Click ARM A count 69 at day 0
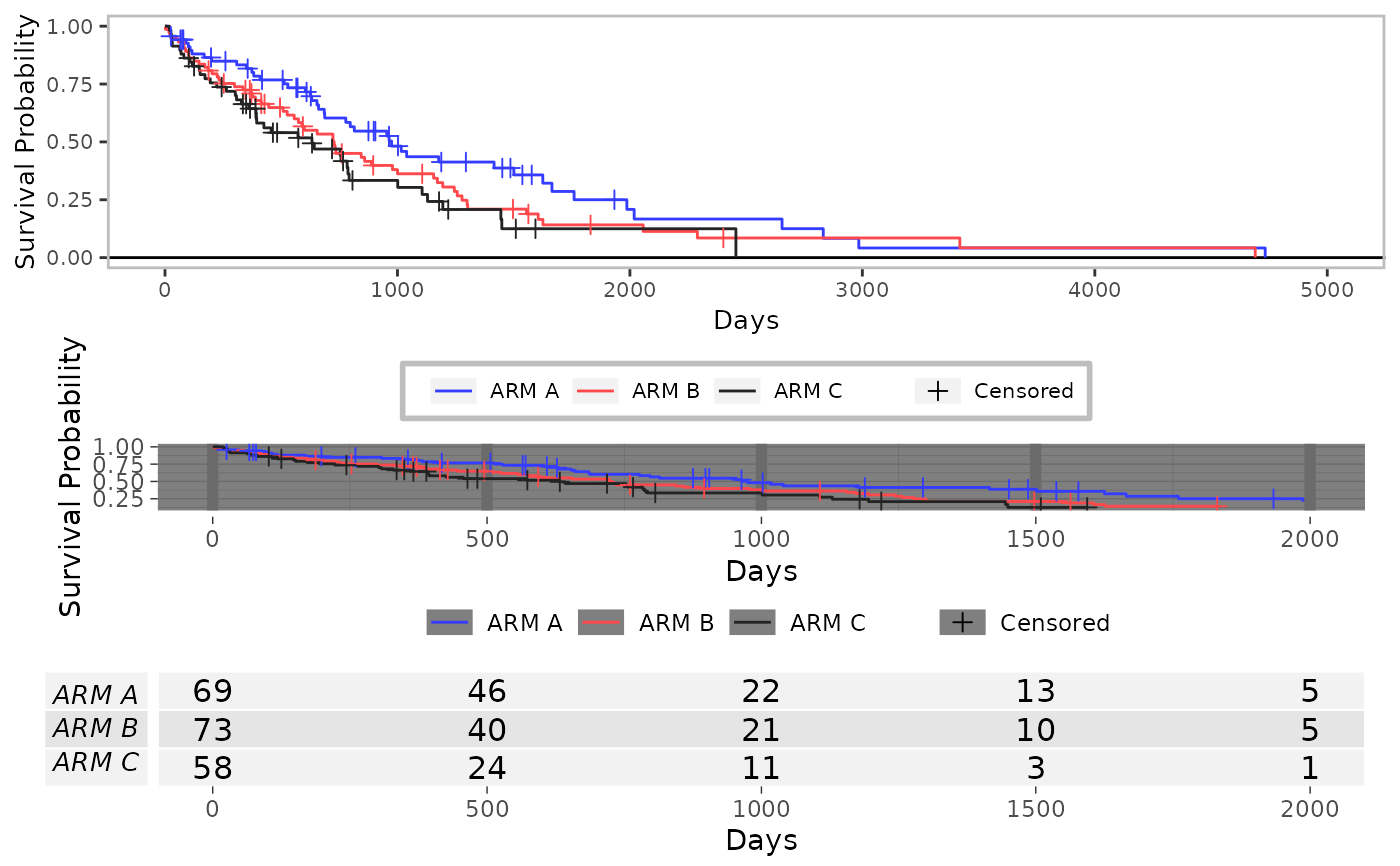The height and width of the screenshot is (866, 1400). (x=212, y=691)
